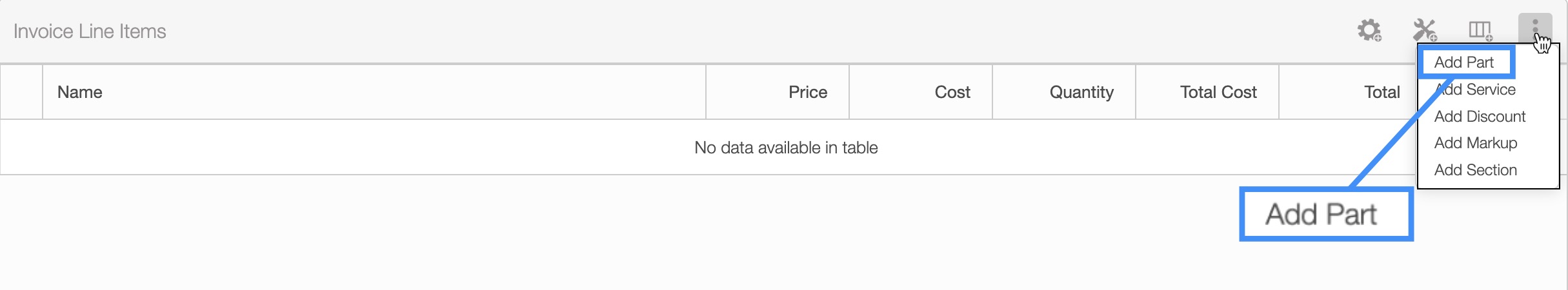The image size is (1568, 290).
Task: Click the Total Cost column header
Action: click(1218, 92)
